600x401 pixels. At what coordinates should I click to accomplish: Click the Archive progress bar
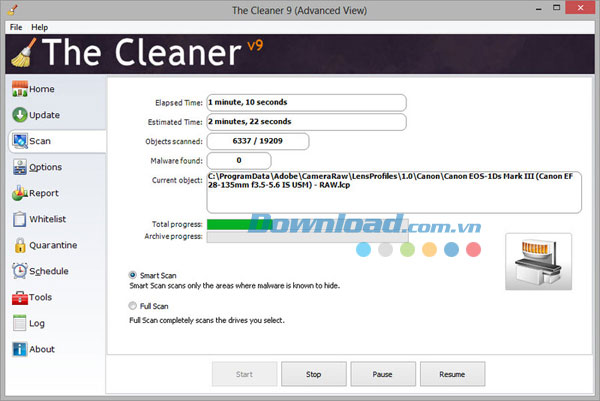click(308, 237)
